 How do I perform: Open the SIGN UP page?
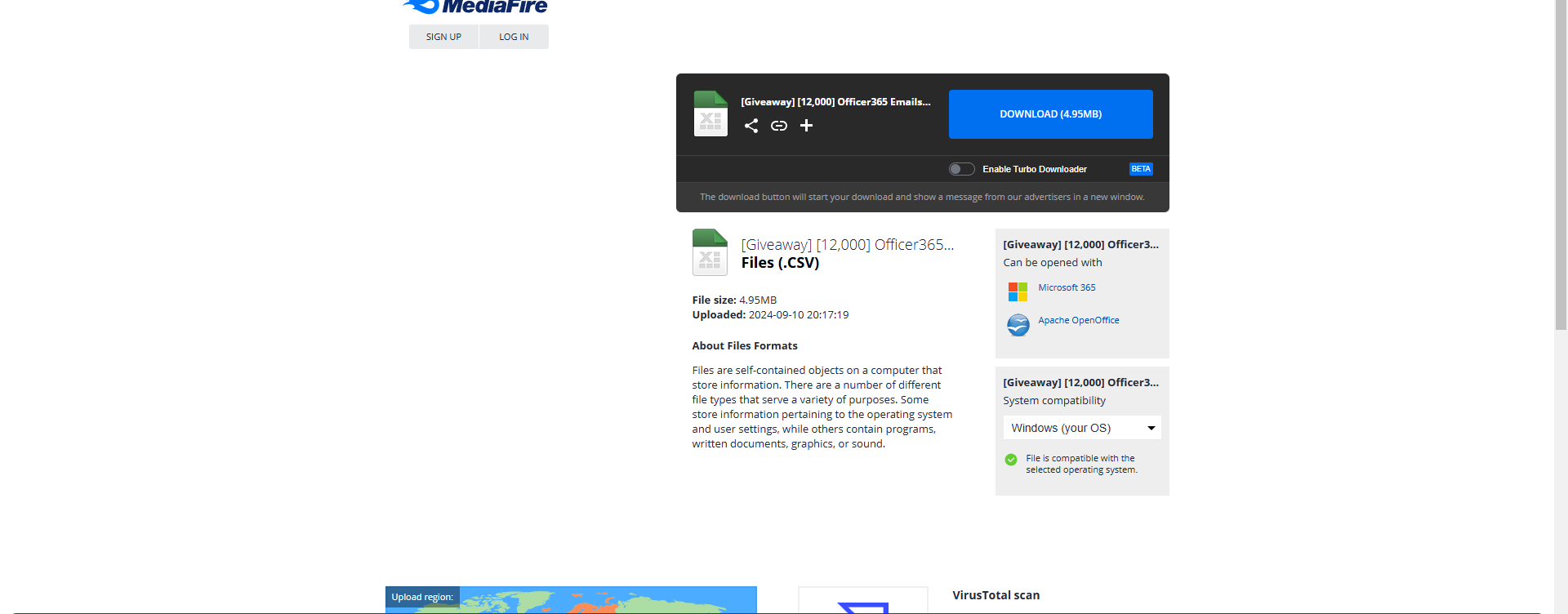443,37
